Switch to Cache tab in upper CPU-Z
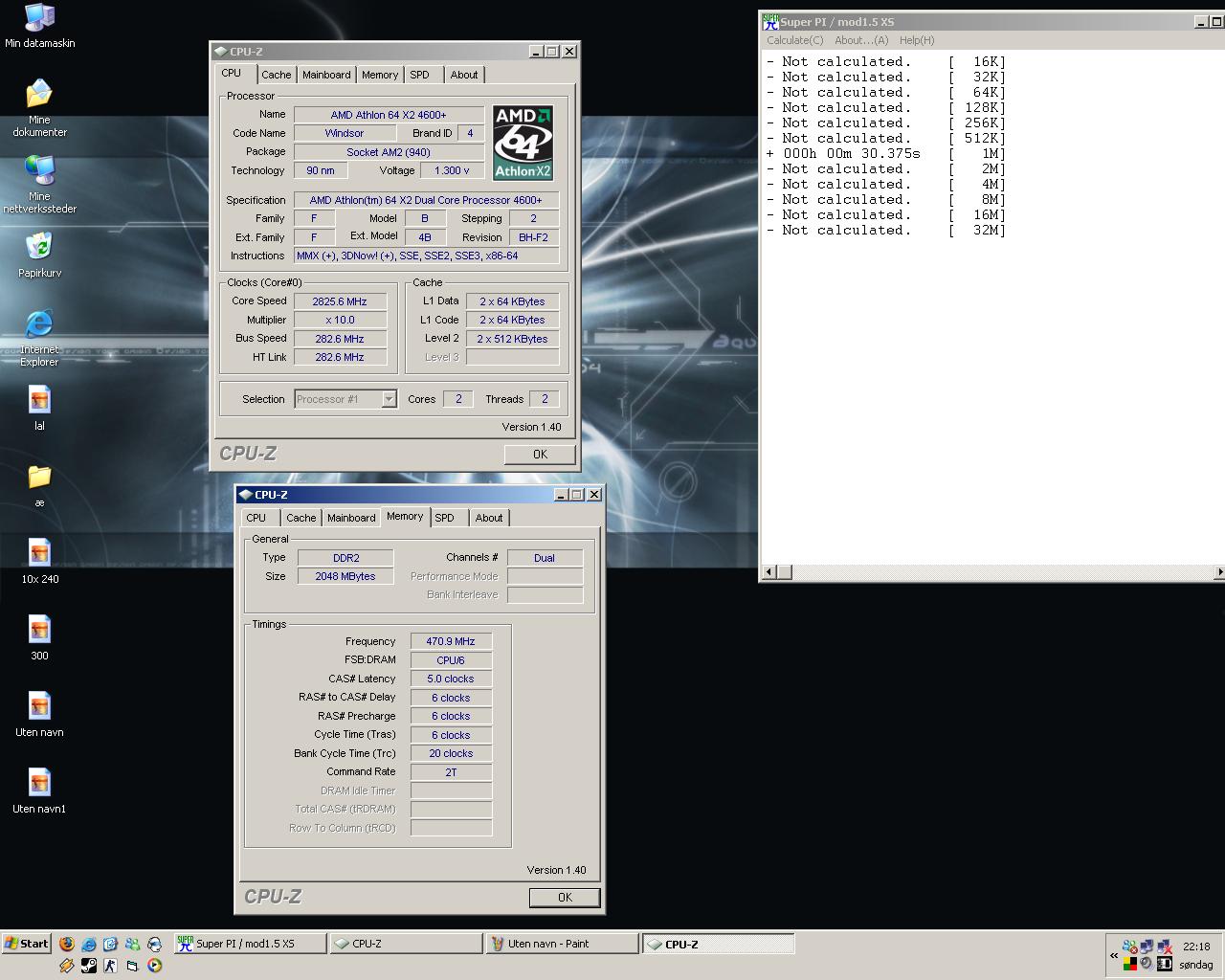This screenshot has height=980, width=1225. 277,75
